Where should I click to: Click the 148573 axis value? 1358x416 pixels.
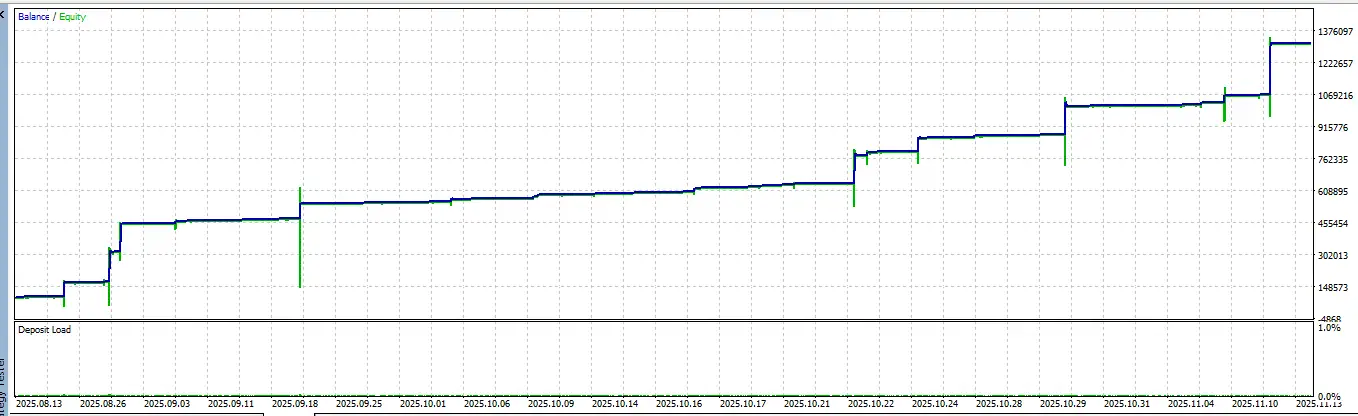coord(1335,288)
